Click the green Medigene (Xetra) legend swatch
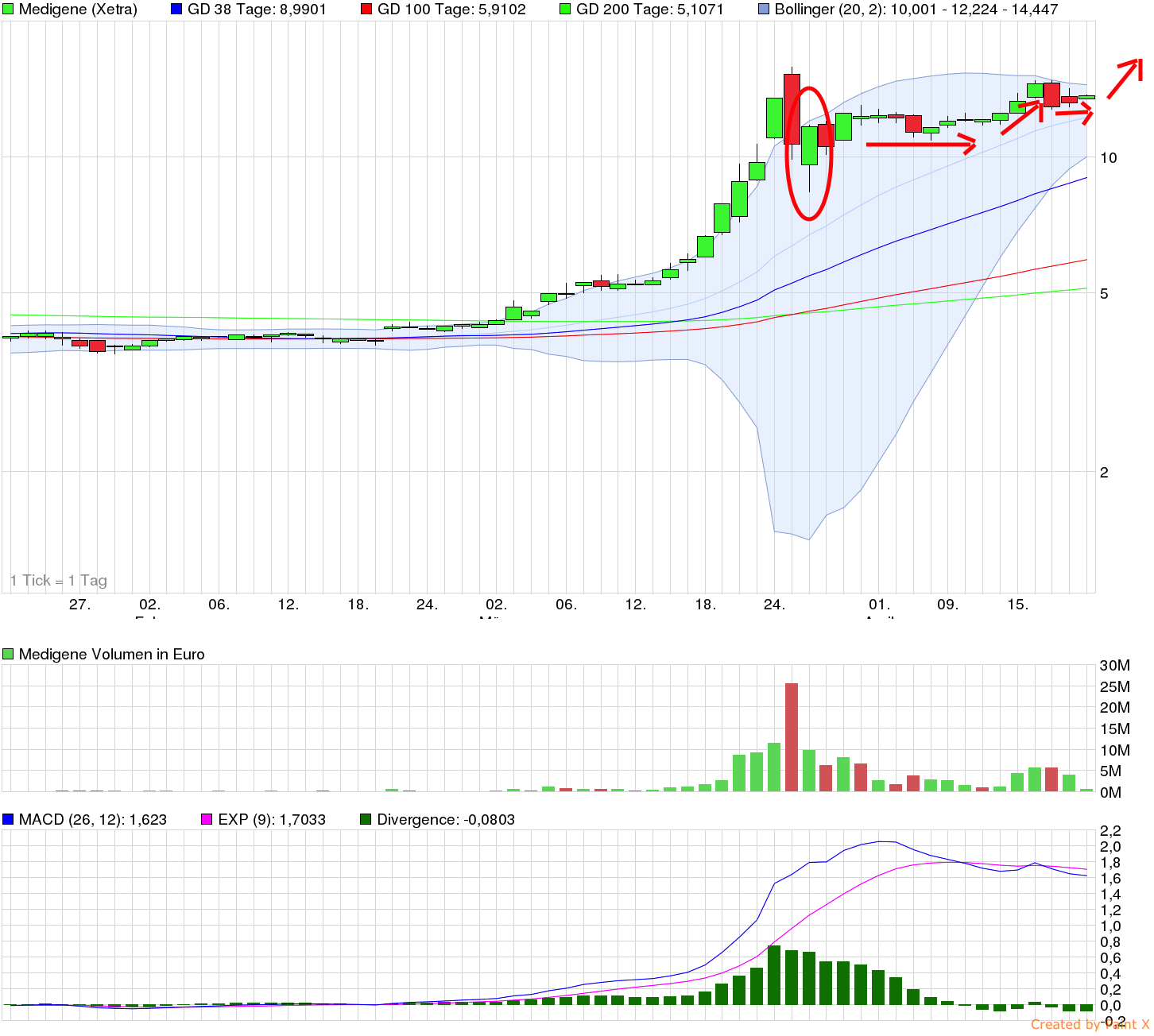The image size is (1154, 1036). coord(9,10)
